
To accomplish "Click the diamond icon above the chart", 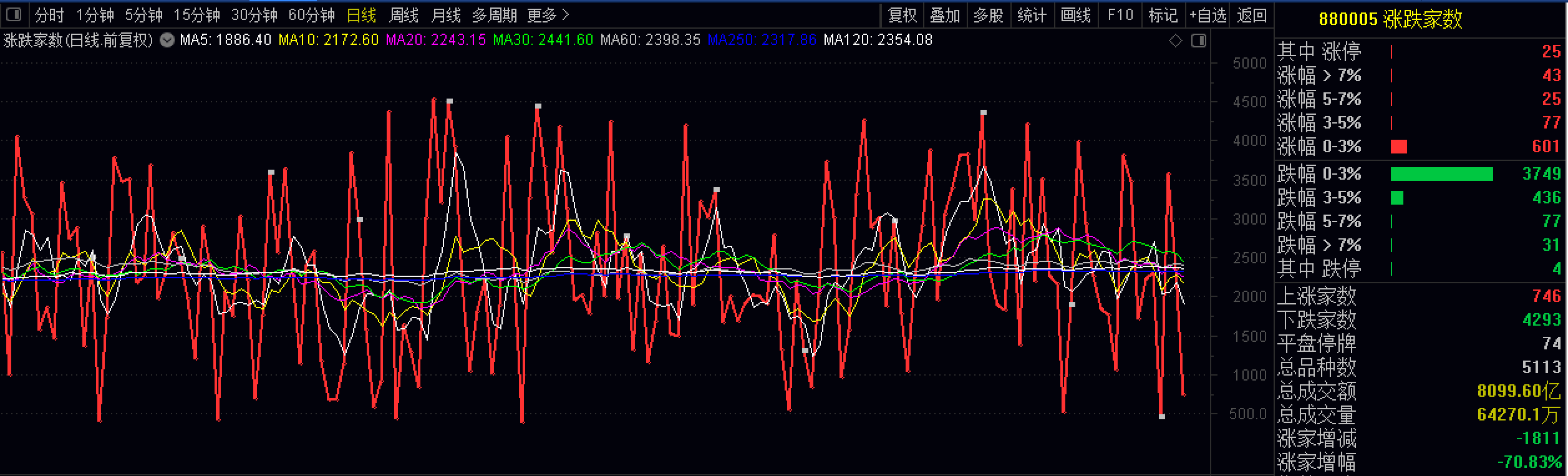I will tap(1175, 41).
